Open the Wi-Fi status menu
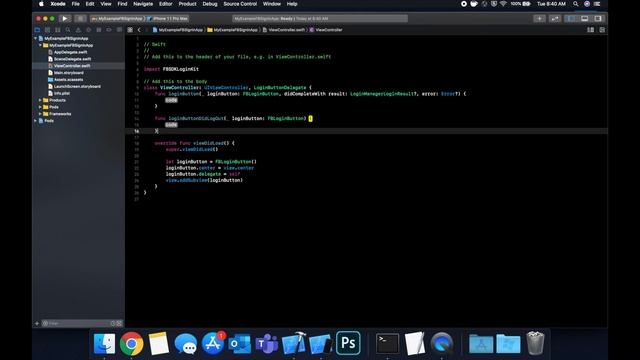The width and height of the screenshot is (640, 360). (503, 4)
